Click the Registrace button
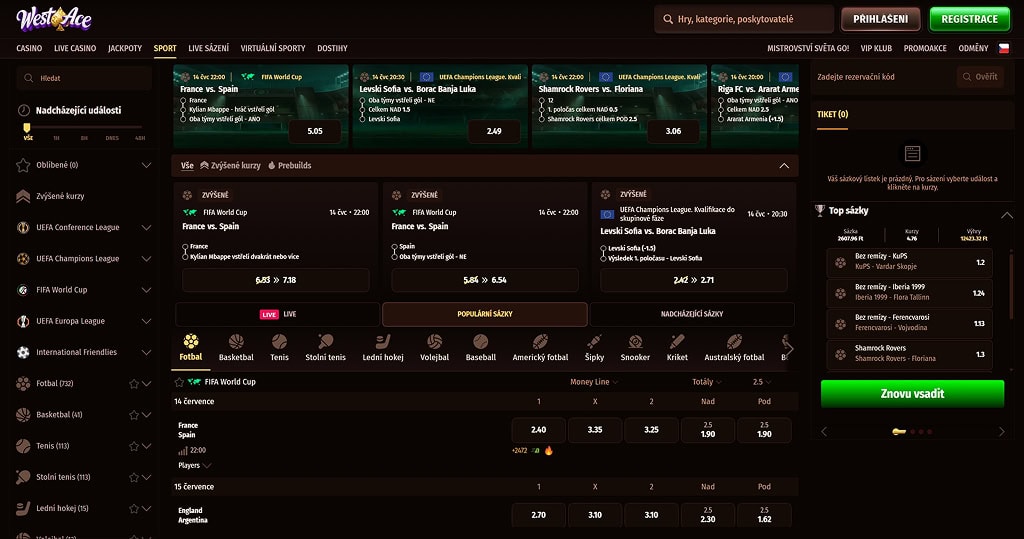The width and height of the screenshot is (1024, 539). tap(969, 19)
